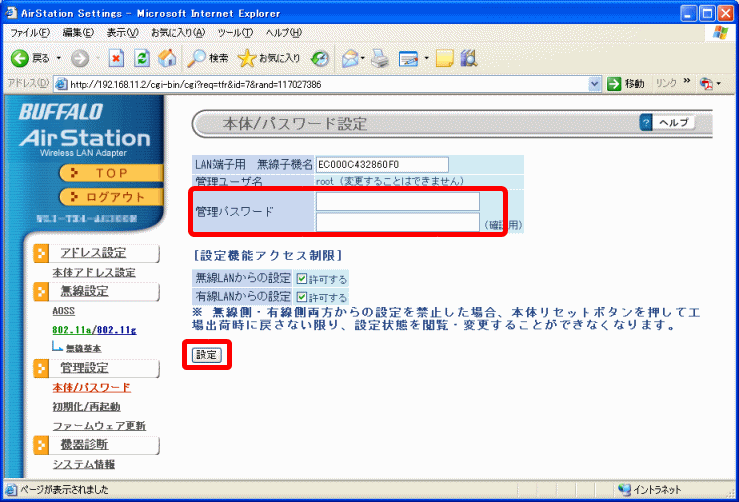Viewport: 739px width, 502px height.
Task: Click IE icon in title bar
Action: (11, 13)
